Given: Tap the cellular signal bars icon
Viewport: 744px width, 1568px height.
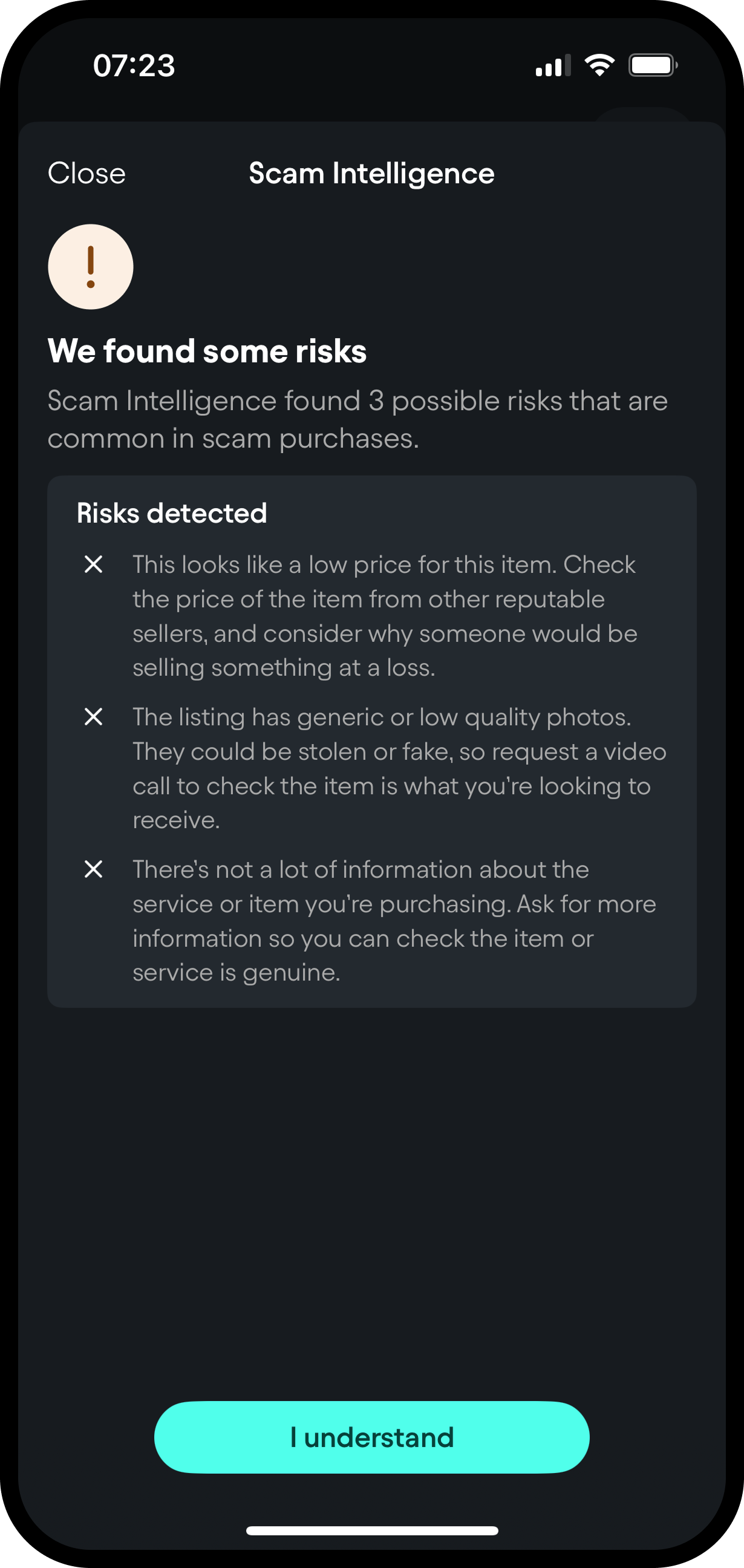Looking at the screenshot, I should coord(552,66).
